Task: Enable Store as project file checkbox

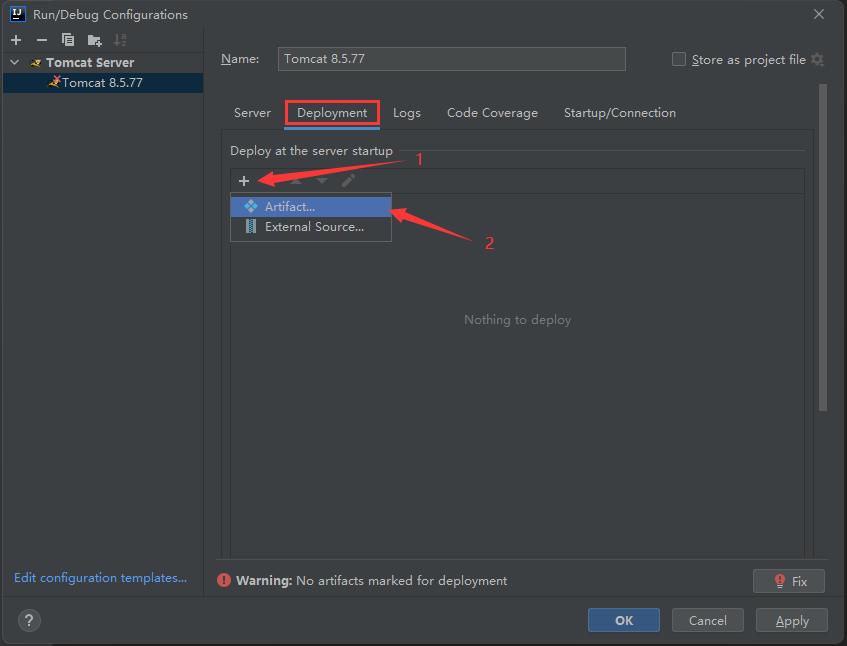Action: tap(680, 60)
